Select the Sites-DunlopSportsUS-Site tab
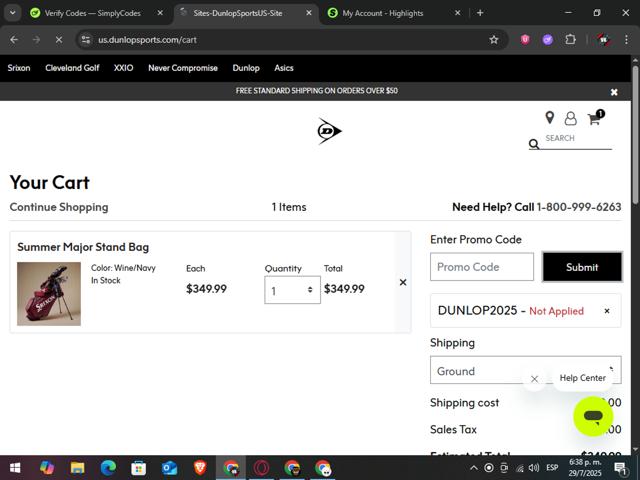 coord(238,13)
